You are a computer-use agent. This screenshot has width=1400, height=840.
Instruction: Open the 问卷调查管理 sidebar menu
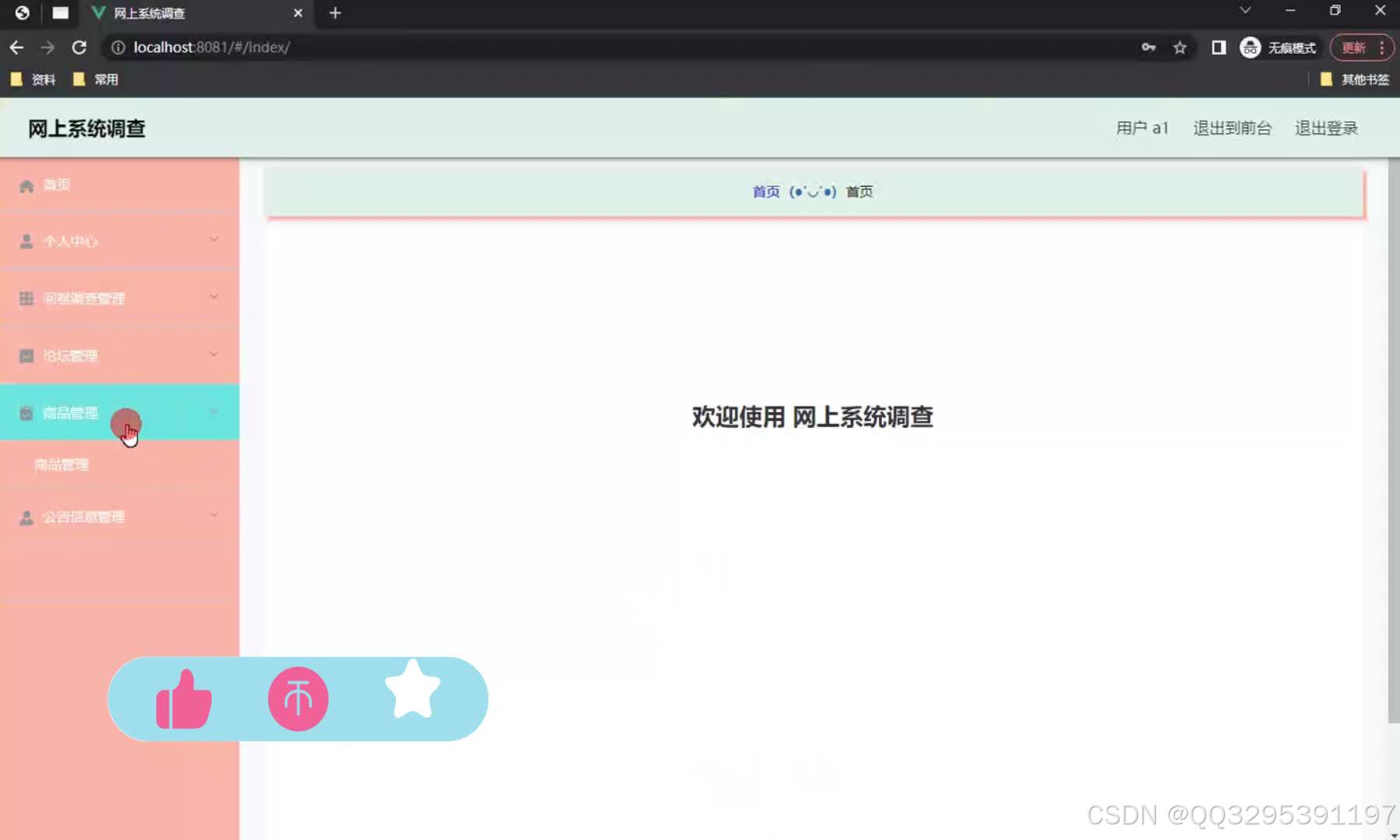click(x=120, y=299)
